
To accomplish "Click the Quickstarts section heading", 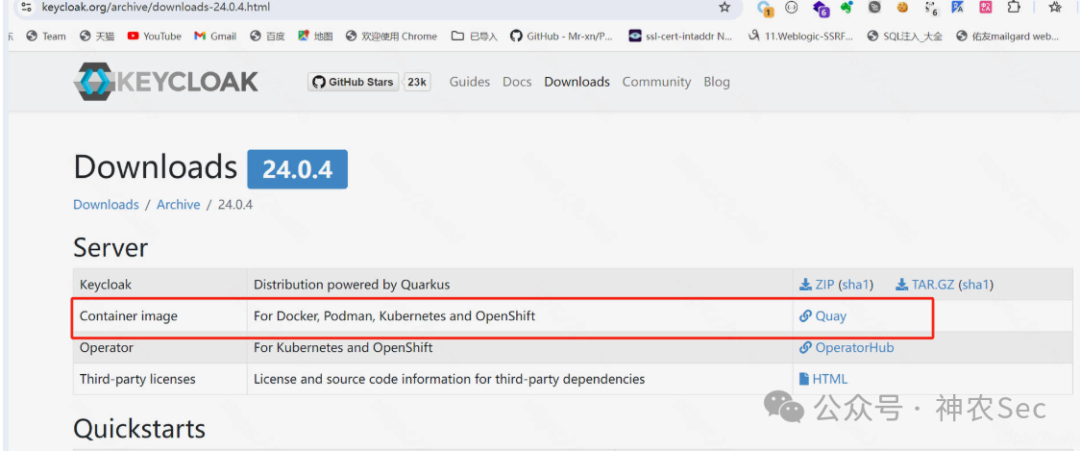I will click(x=139, y=428).
